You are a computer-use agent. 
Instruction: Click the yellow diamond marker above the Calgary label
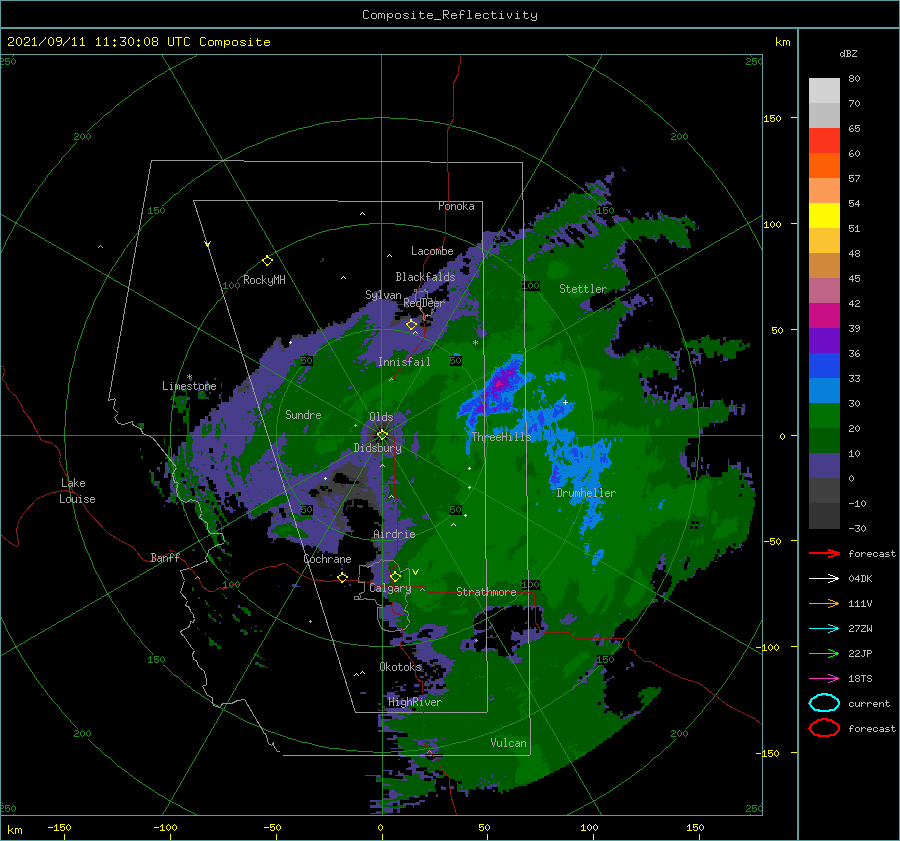(x=395, y=576)
